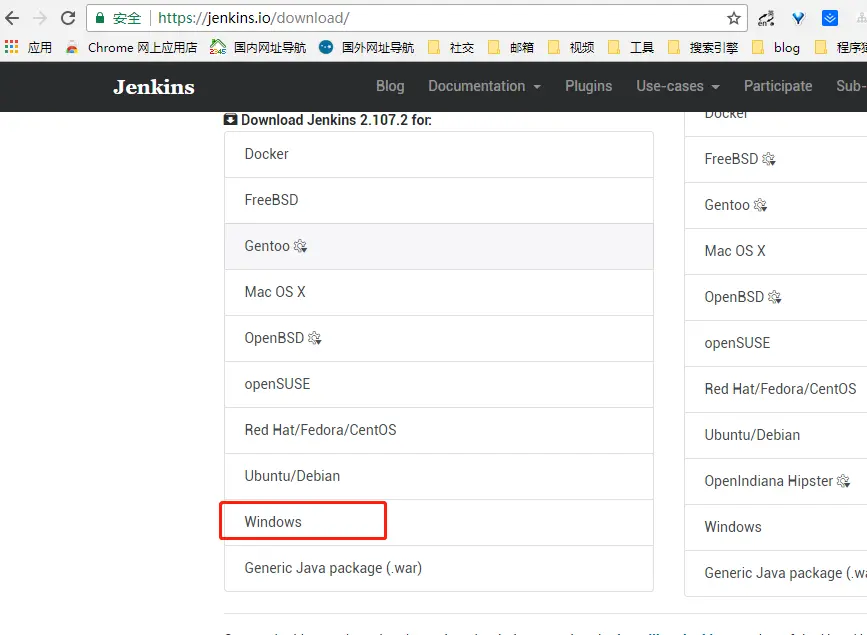
Task: Click the gear beside OpenIndiana Hipster
Action: pyautogui.click(x=843, y=481)
